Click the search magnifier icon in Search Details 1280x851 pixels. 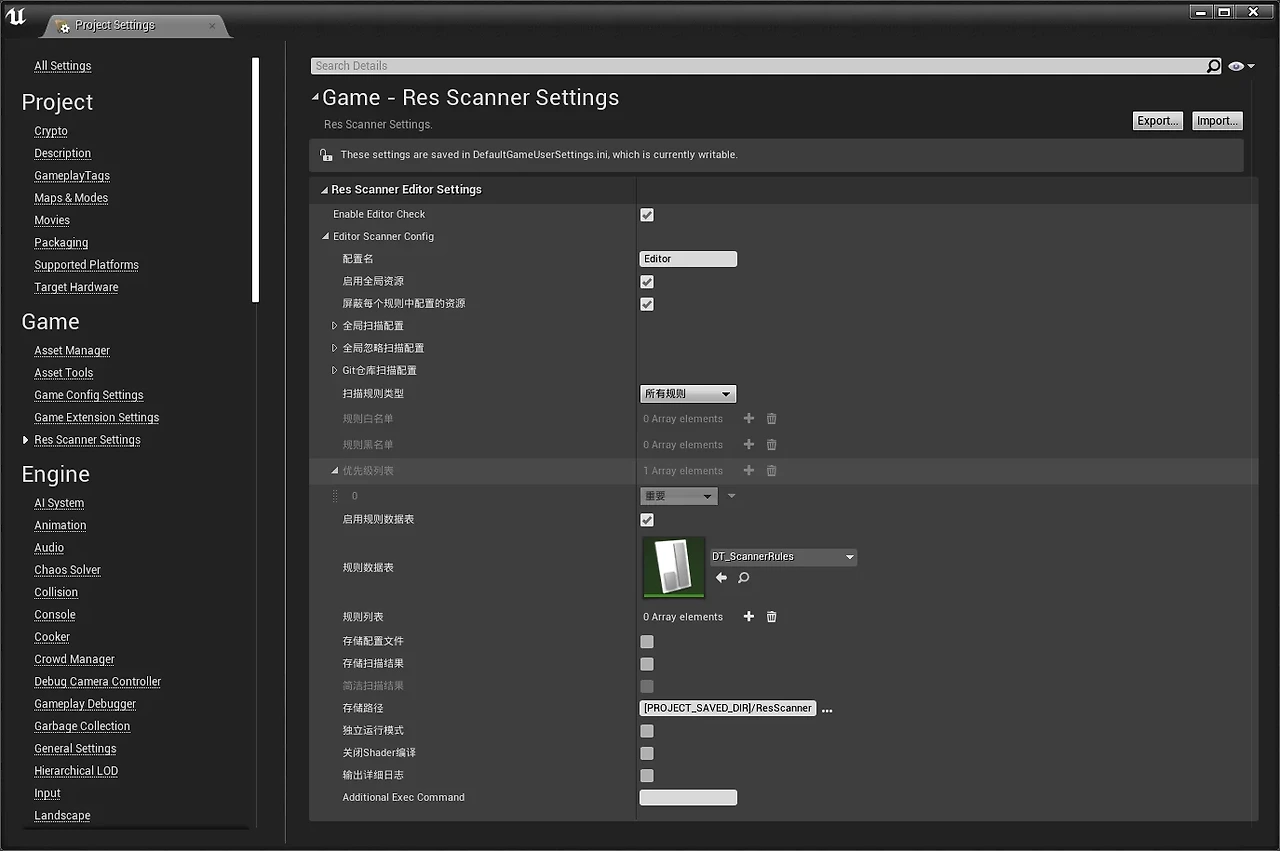click(1213, 66)
